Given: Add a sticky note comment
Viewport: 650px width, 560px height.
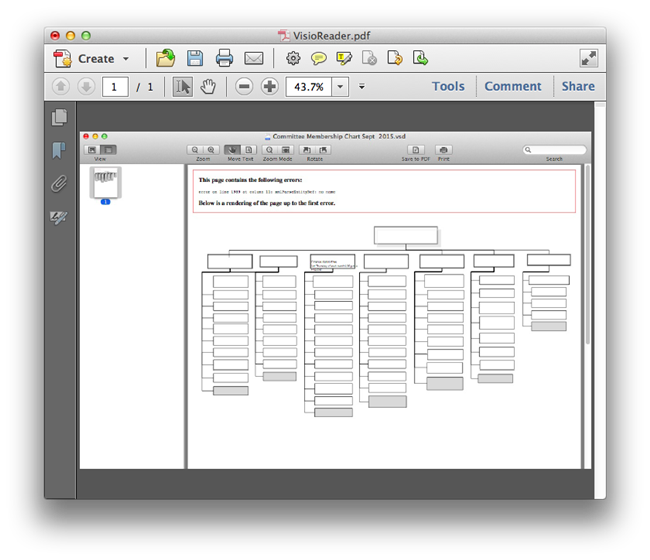Looking at the screenshot, I should [319, 59].
